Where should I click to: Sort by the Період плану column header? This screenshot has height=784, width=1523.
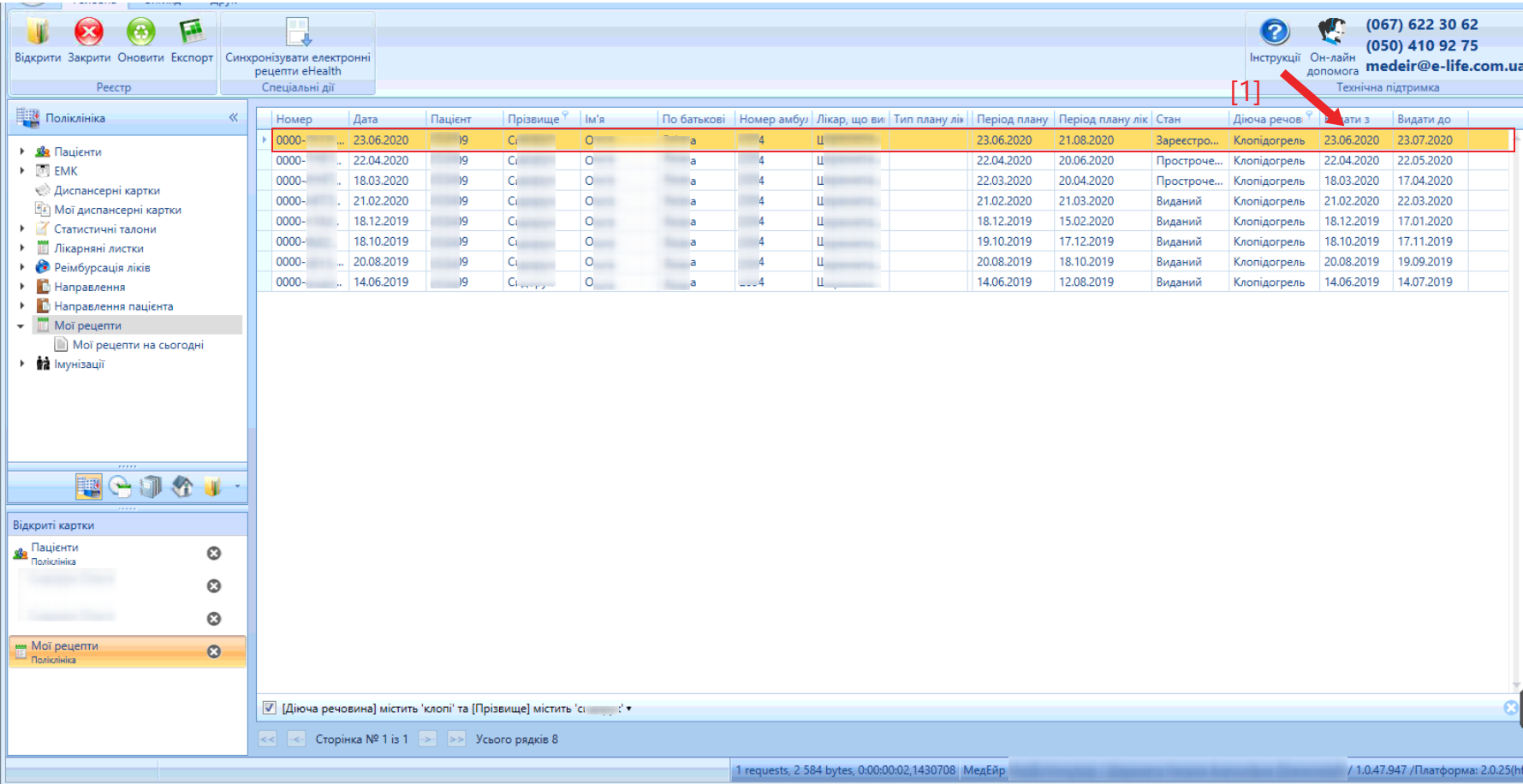point(1013,119)
